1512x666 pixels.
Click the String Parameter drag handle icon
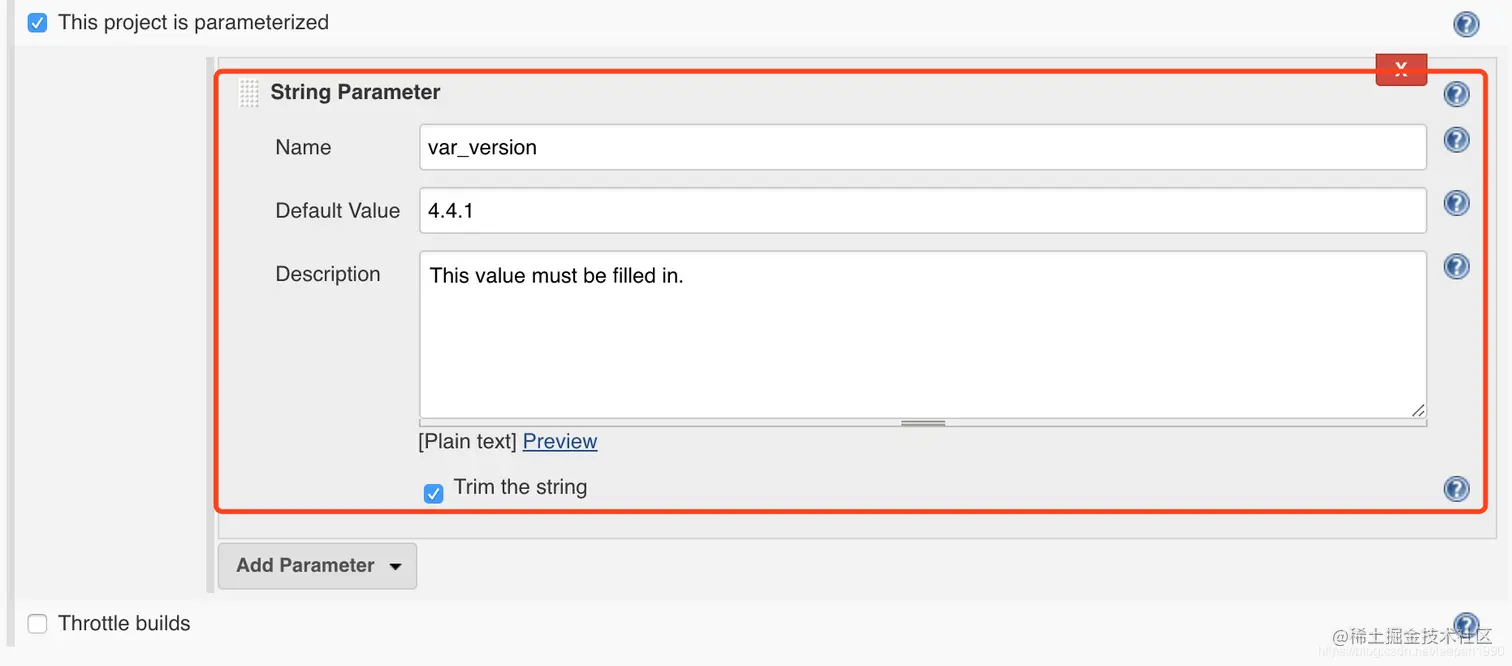(x=249, y=93)
